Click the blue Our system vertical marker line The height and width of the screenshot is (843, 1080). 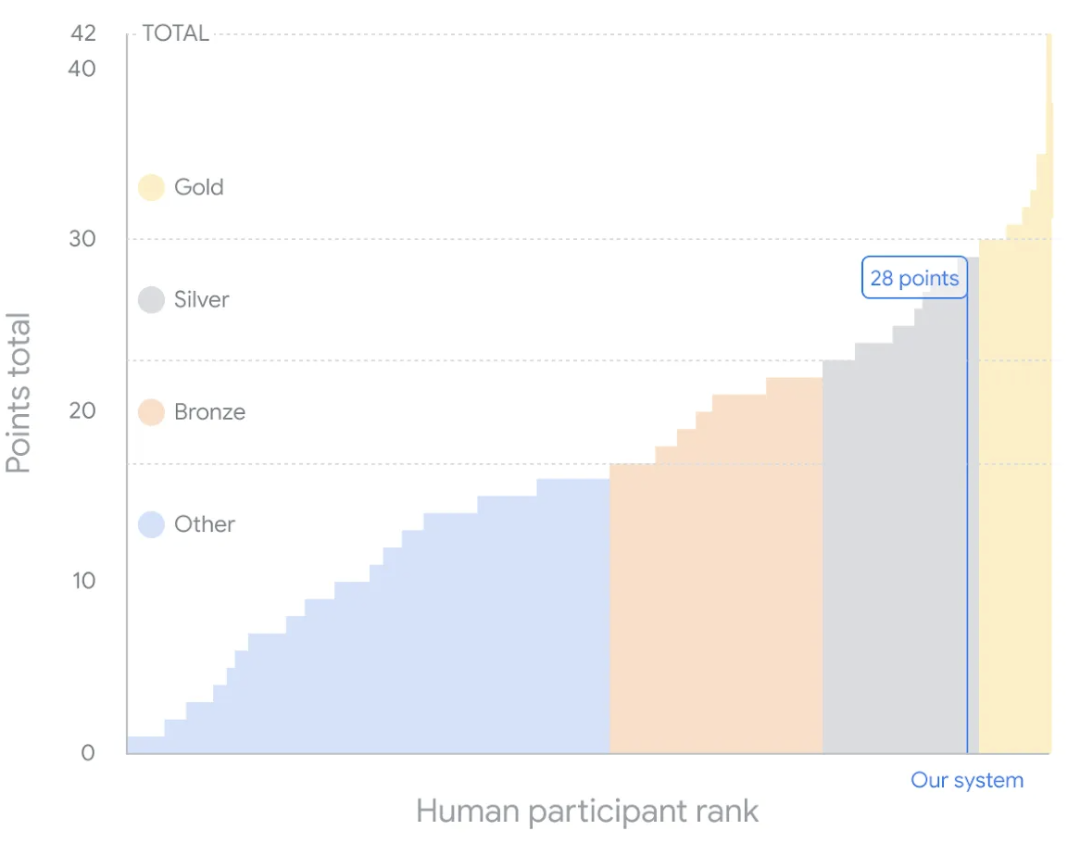coord(967,525)
